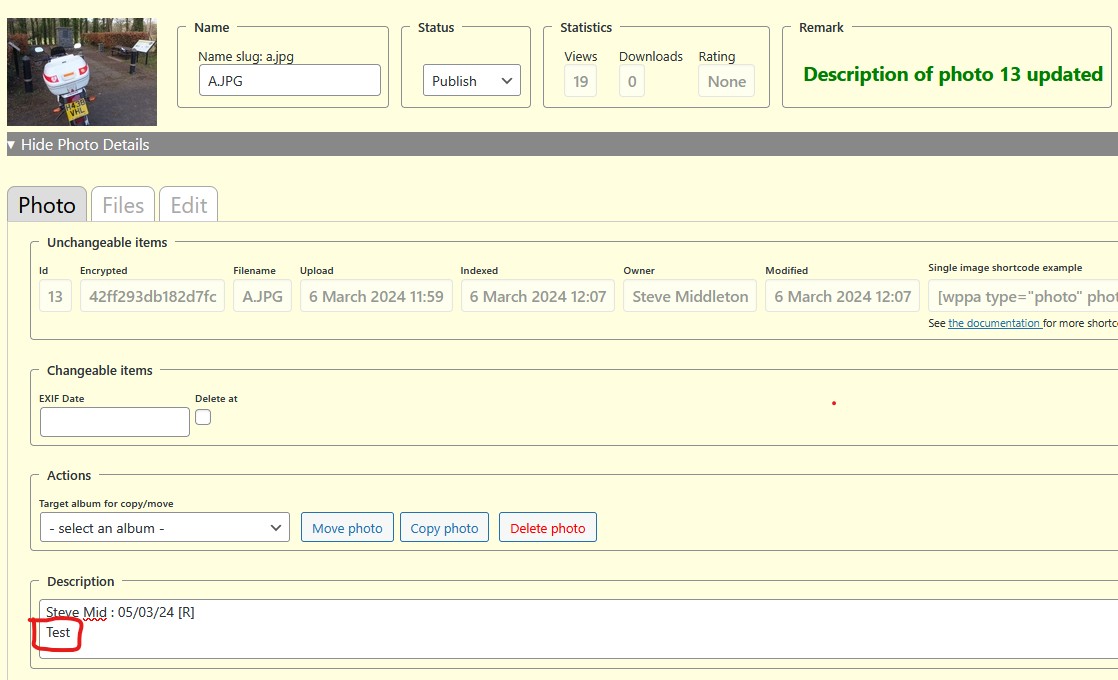
Task: Click the Rating field showing None
Action: point(726,82)
